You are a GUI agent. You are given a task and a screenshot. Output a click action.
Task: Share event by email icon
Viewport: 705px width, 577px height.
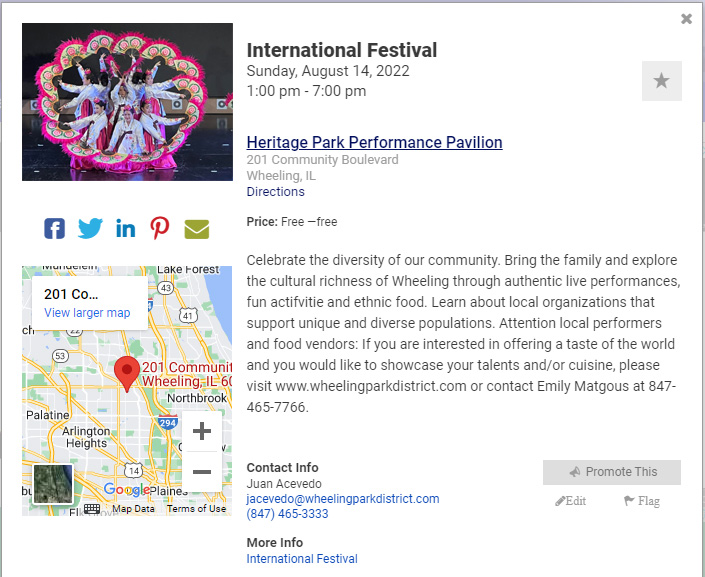point(197,228)
